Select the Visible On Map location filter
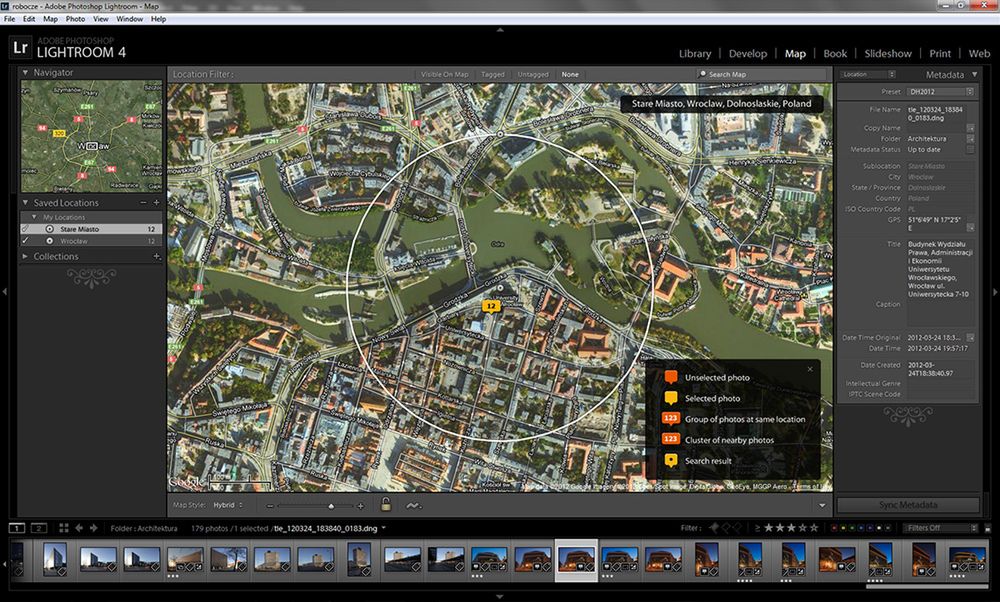The image size is (1000, 602). point(444,75)
